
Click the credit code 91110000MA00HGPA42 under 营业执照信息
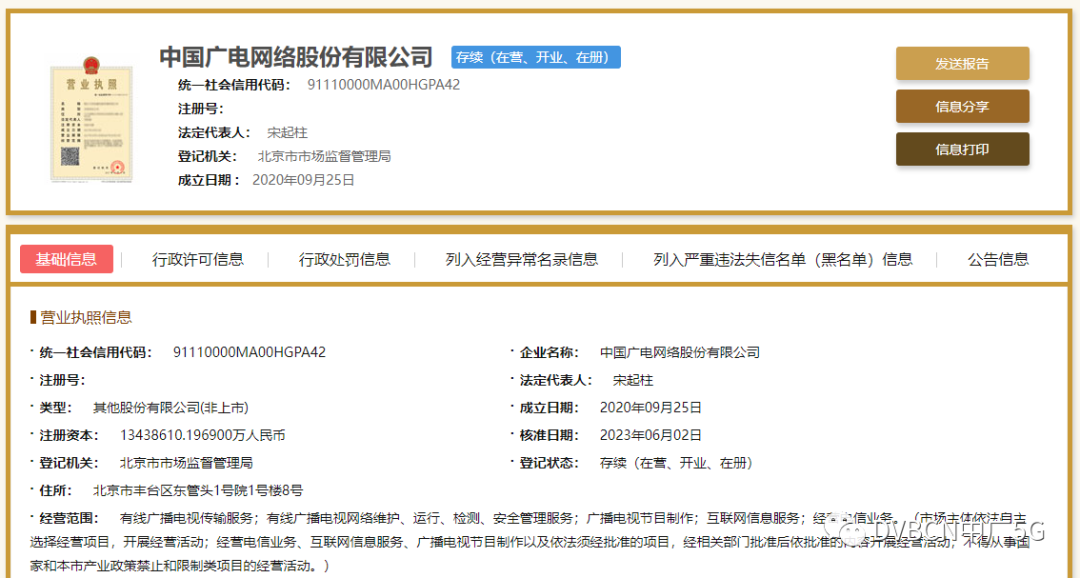(249, 352)
